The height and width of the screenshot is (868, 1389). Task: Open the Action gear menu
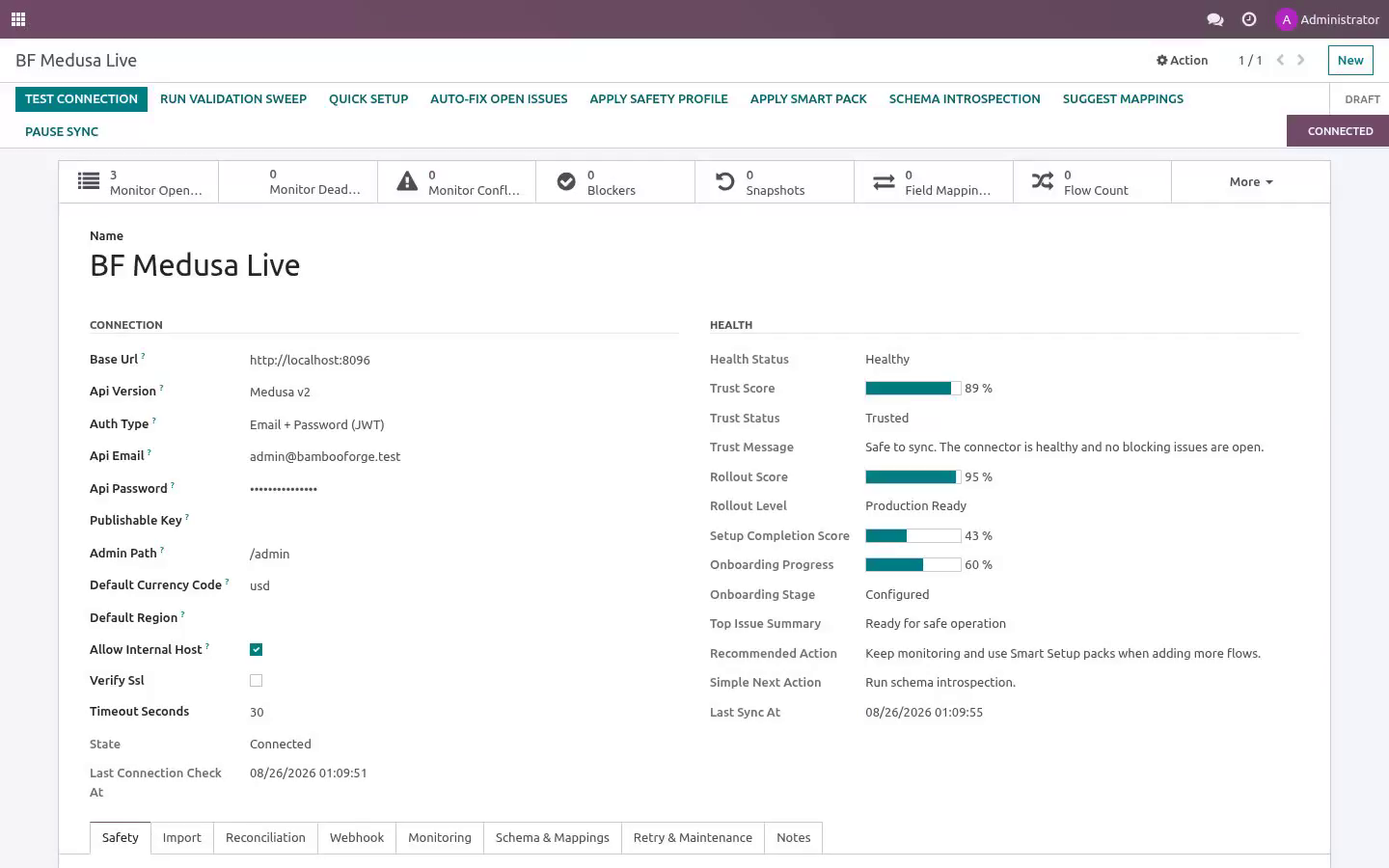tap(1182, 60)
